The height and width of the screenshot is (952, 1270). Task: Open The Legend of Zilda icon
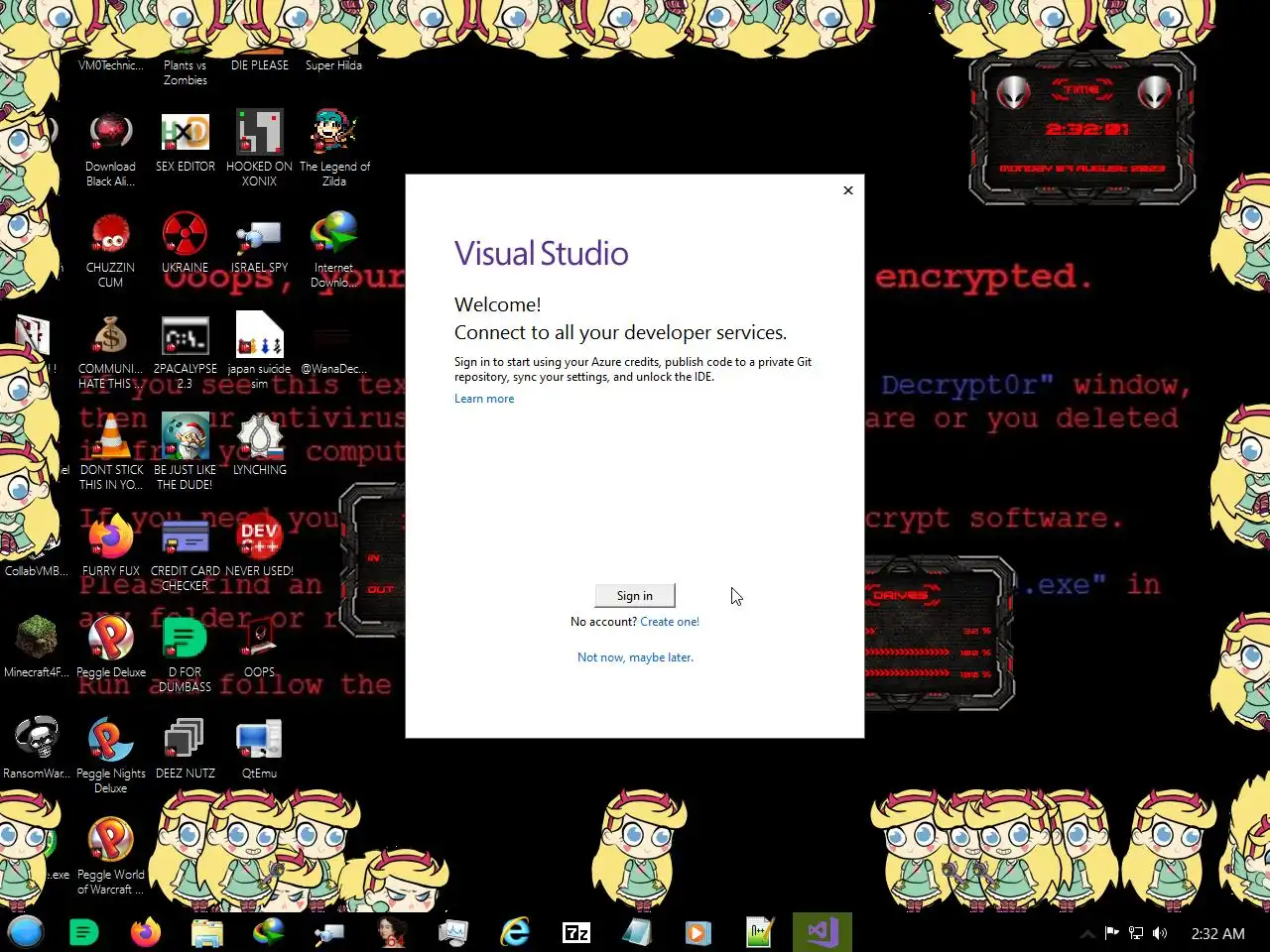coord(334,149)
